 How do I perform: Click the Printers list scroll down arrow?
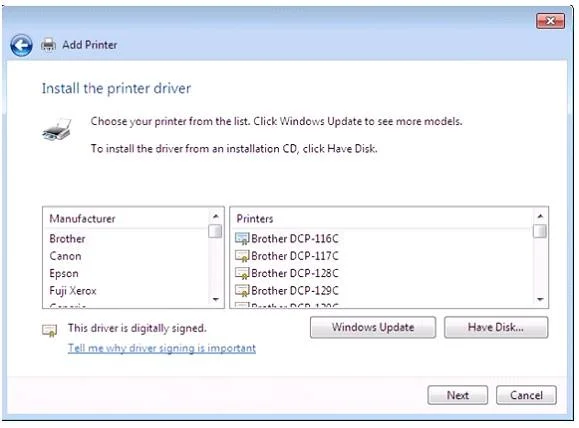(540, 299)
